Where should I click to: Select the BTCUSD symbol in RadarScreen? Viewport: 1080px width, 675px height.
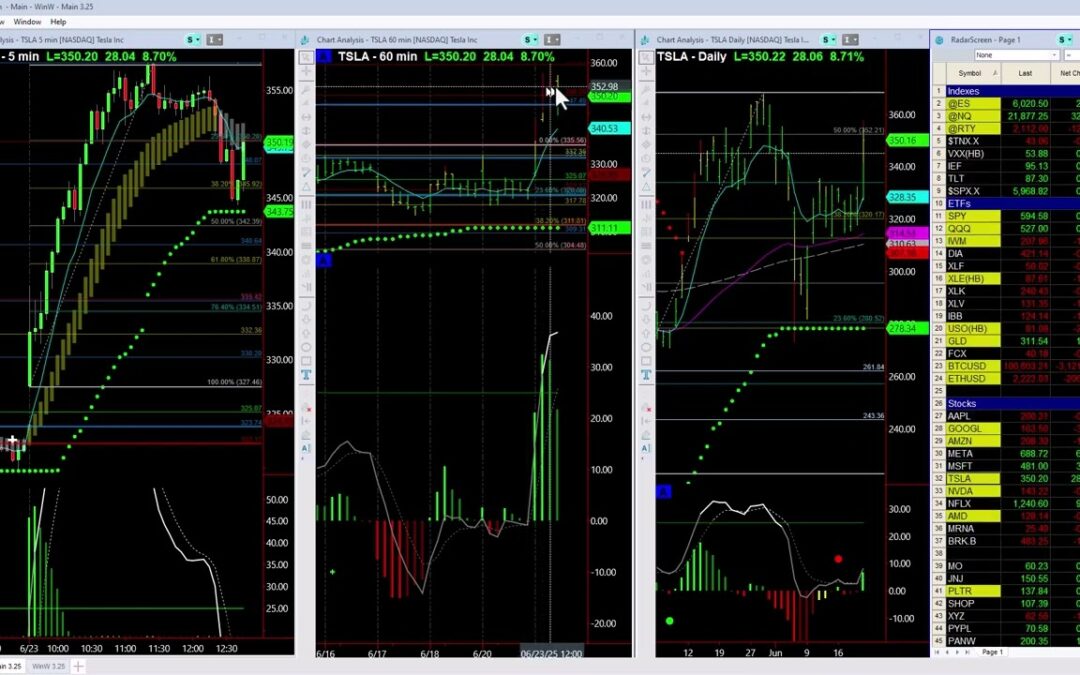(973, 366)
